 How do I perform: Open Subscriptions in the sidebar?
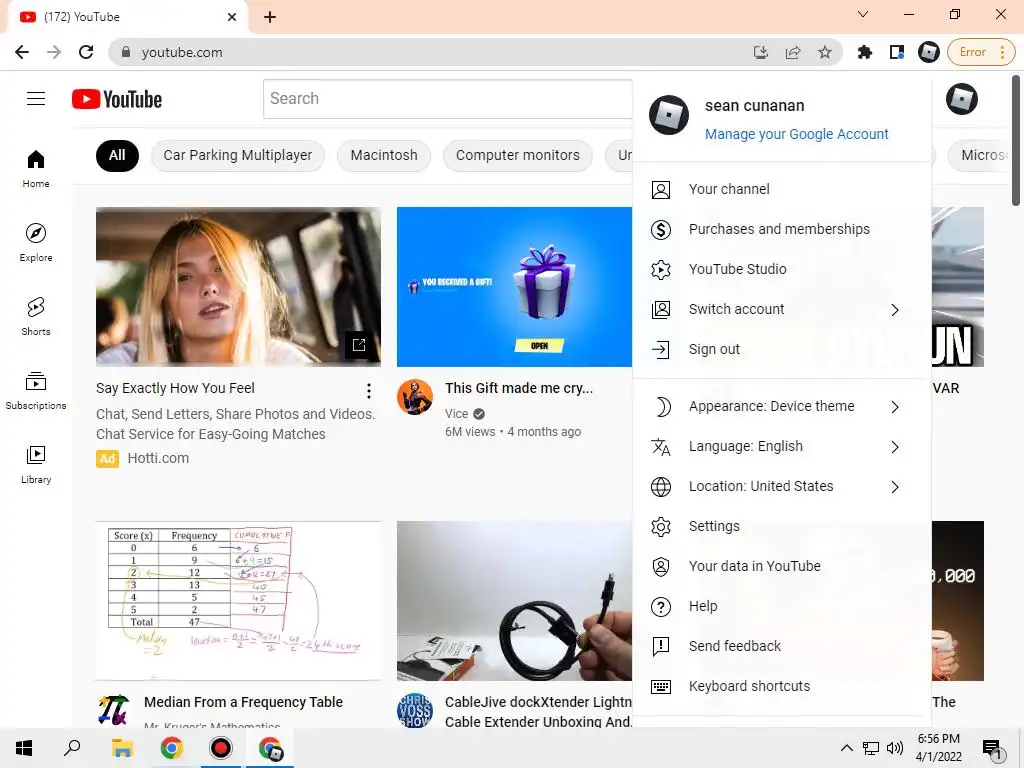36,391
